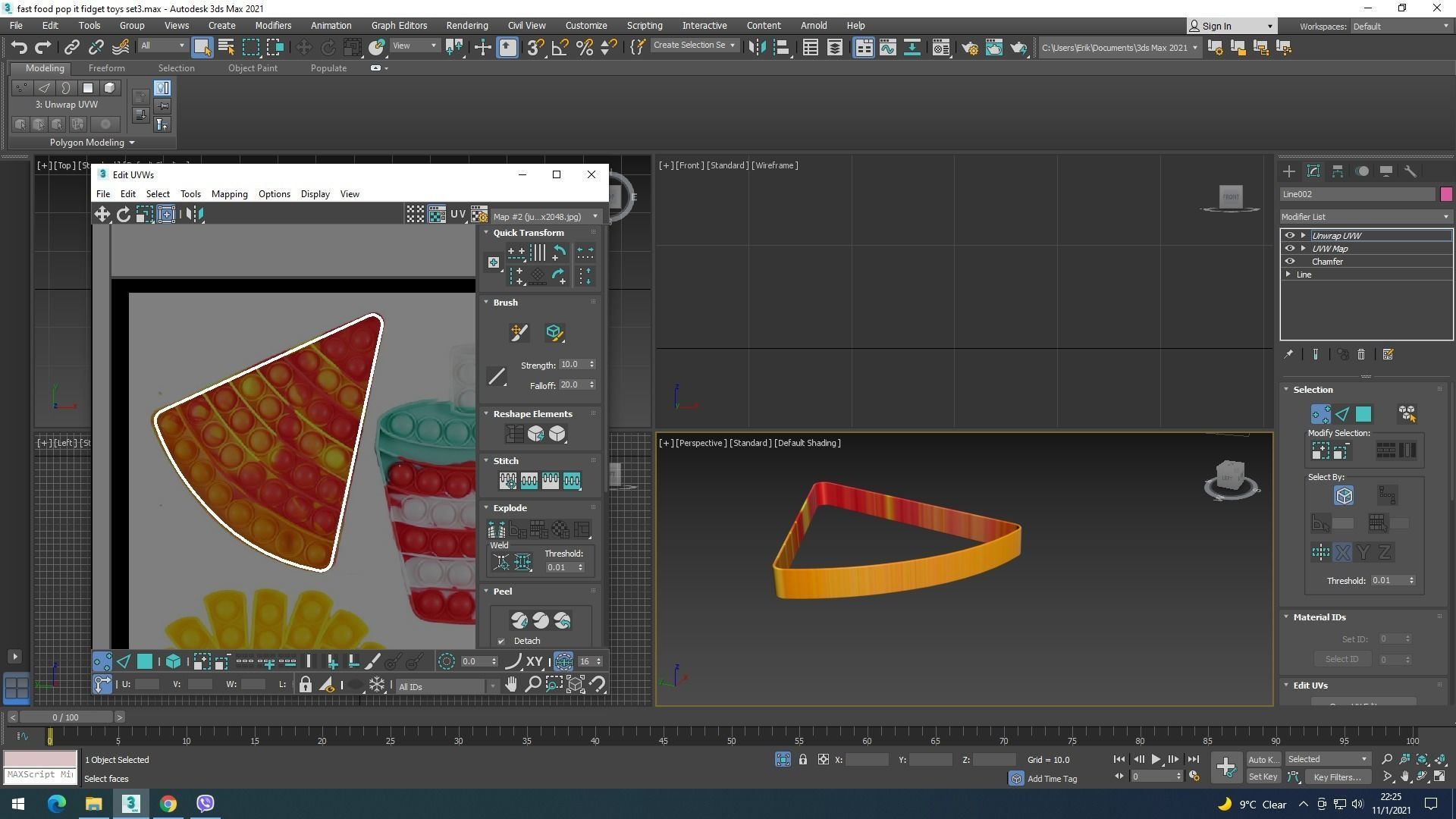Screen dimensions: 1456x819
Task: Choose Polygon sub-object mode in Selection rollout
Action: click(1363, 414)
